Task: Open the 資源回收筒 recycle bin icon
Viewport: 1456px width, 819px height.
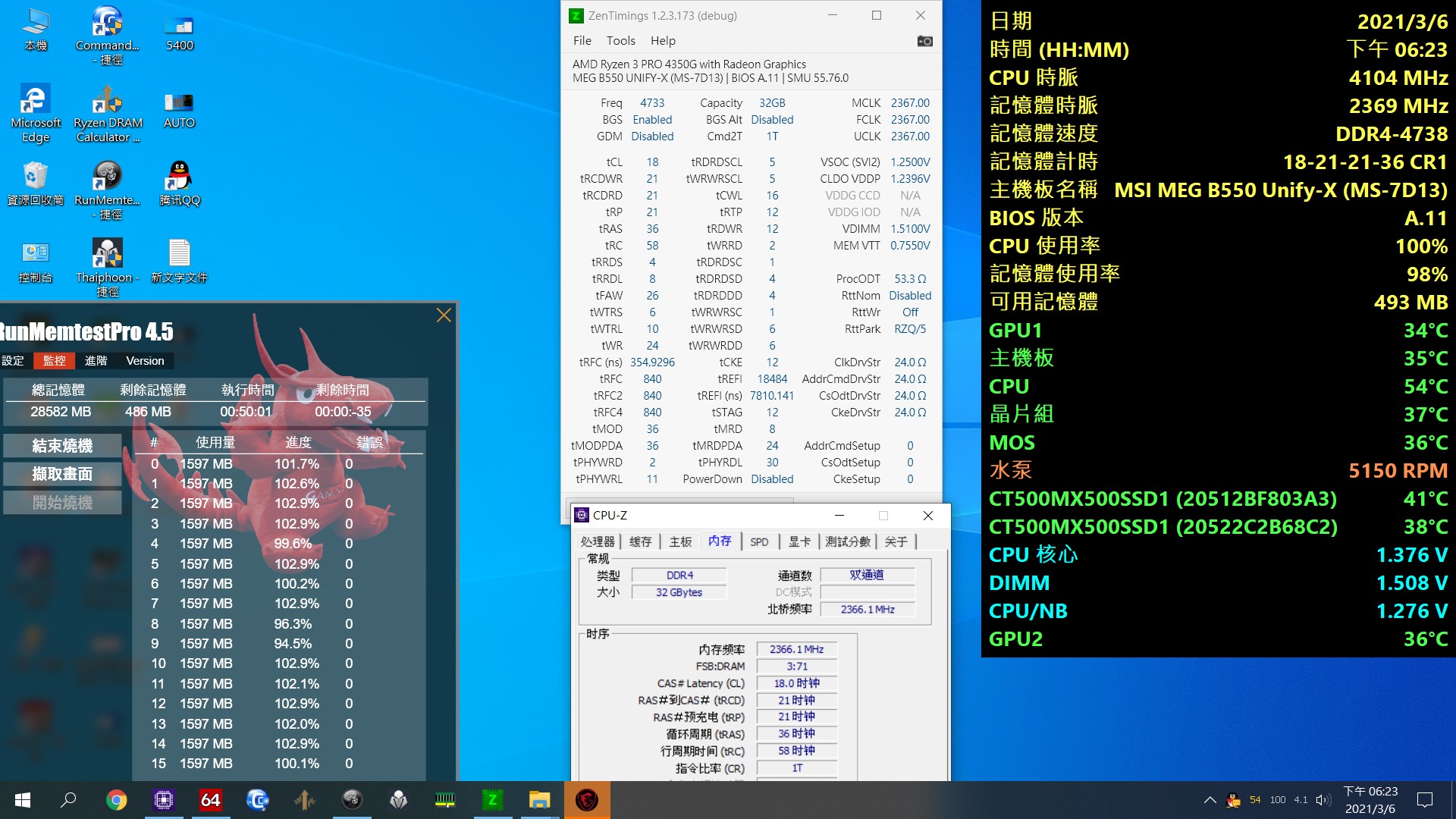Action: [36, 184]
